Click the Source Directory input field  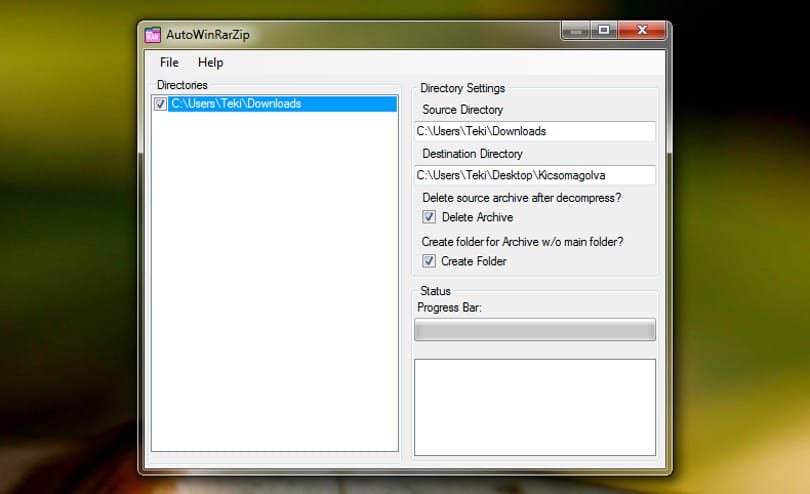[x=535, y=131]
